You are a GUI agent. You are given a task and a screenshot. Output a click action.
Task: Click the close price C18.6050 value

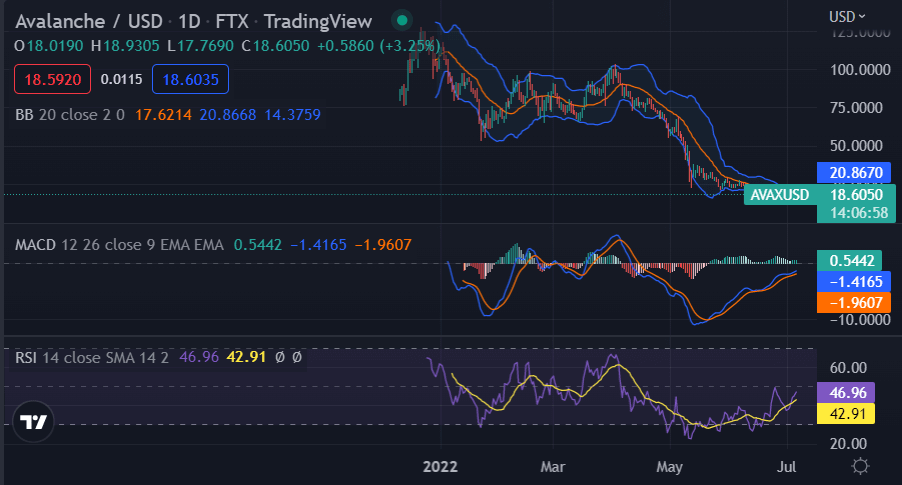[276, 45]
